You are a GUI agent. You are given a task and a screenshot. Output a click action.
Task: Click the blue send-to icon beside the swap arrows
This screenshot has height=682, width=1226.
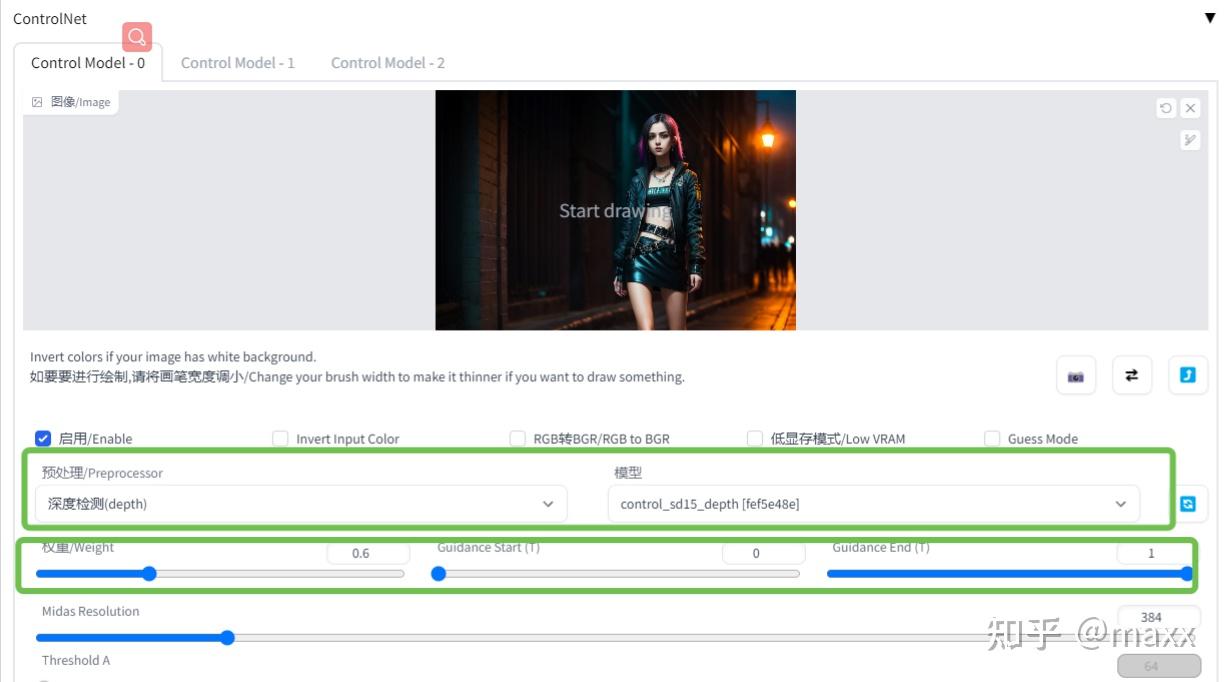[x=1190, y=375]
